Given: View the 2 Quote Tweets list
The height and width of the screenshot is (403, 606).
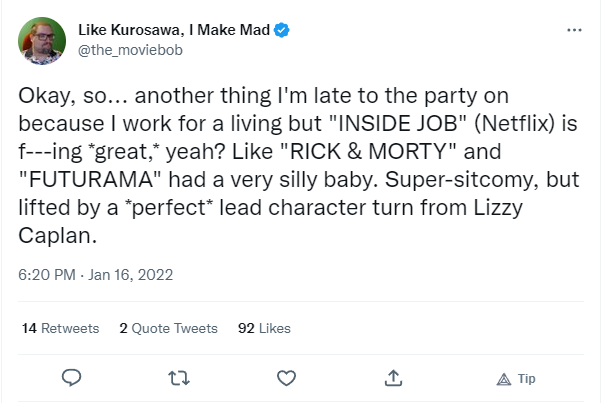Looking at the screenshot, I should point(168,328).
